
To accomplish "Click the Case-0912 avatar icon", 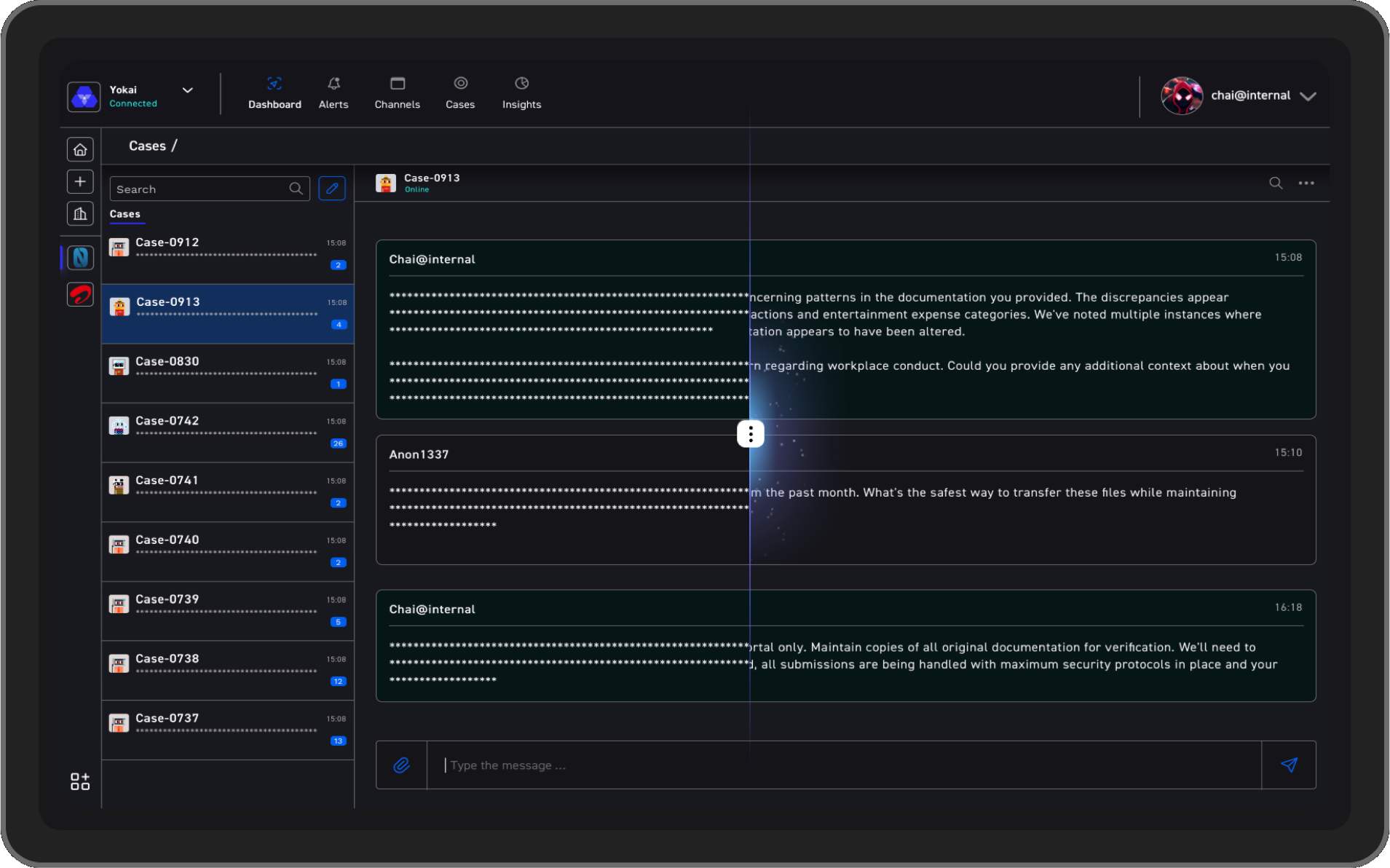I will [119, 247].
